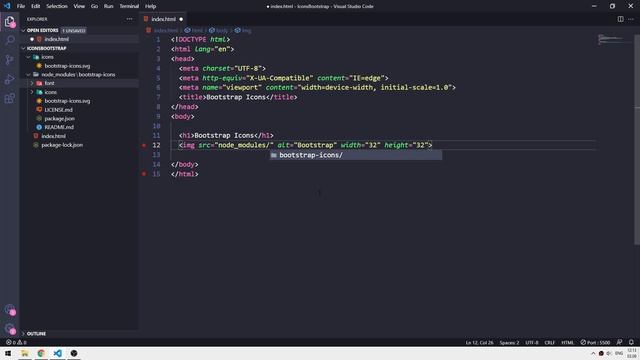Viewport: 640px width, 360px height.
Task: Click the editor minimap
Action: 615,39
